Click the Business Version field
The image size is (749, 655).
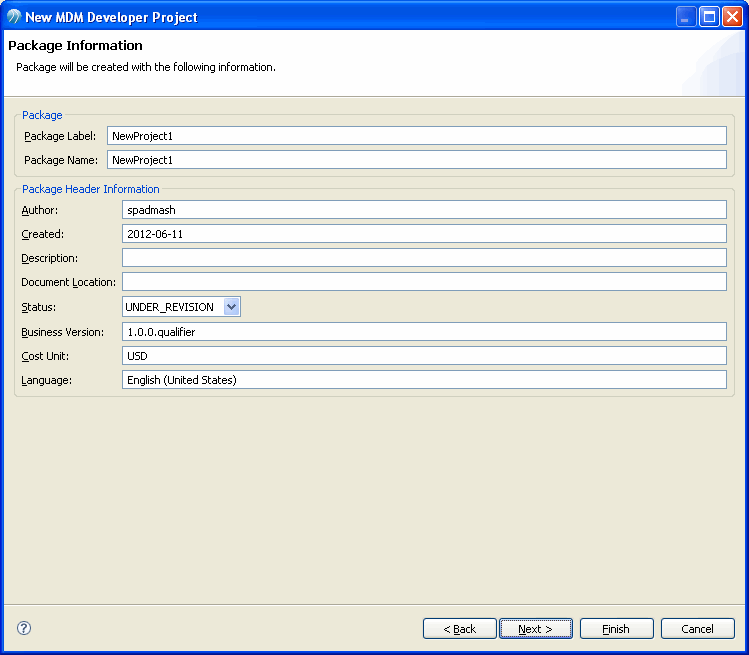pos(424,332)
